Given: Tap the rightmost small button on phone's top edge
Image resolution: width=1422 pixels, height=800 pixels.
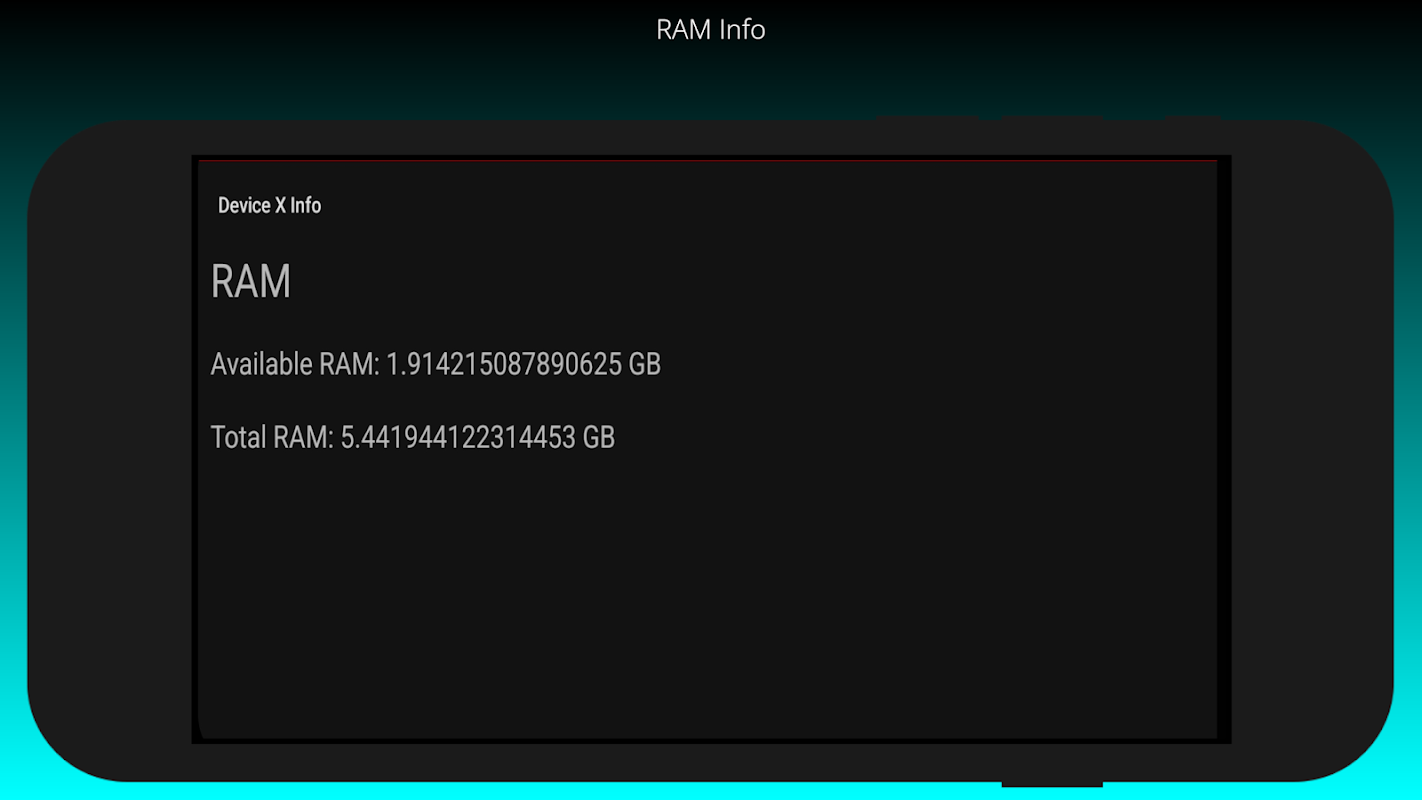Looking at the screenshot, I should (1194, 118).
